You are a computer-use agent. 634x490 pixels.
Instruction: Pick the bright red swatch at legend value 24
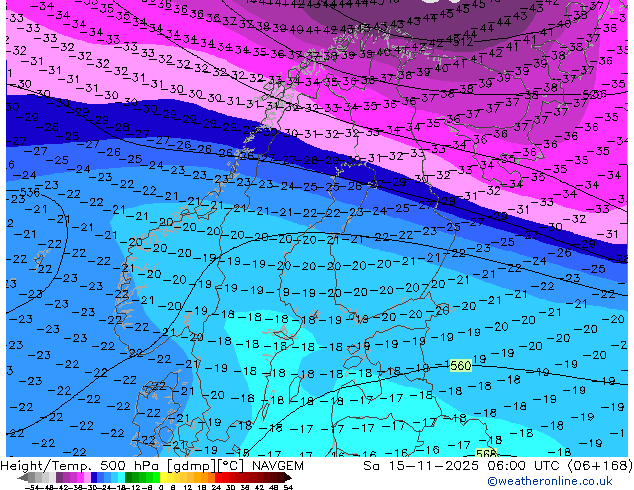pyautogui.click(x=218, y=477)
